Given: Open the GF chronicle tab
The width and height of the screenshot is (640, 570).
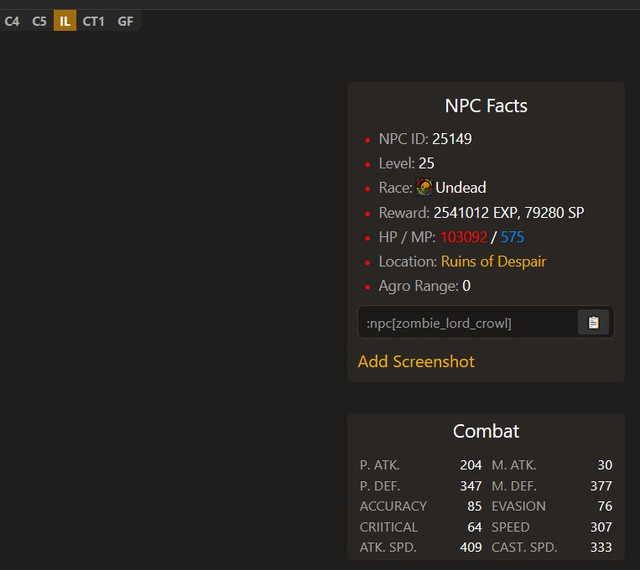Looking at the screenshot, I should click(125, 21).
